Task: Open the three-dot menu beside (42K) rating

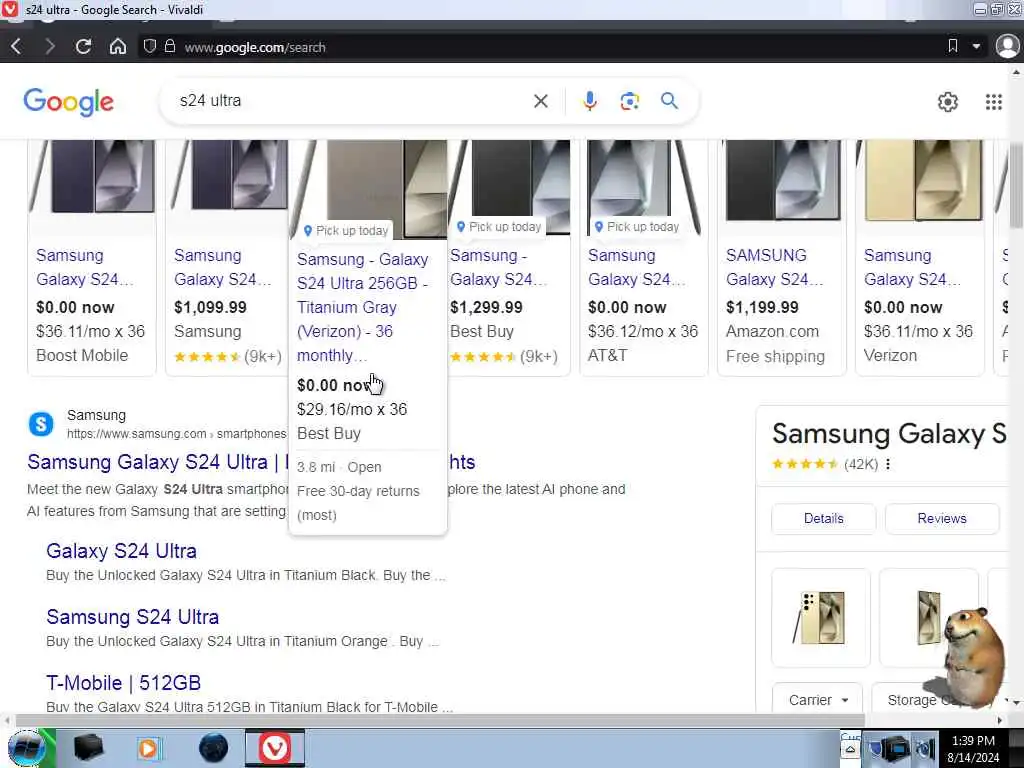Action: pyautogui.click(x=888, y=464)
